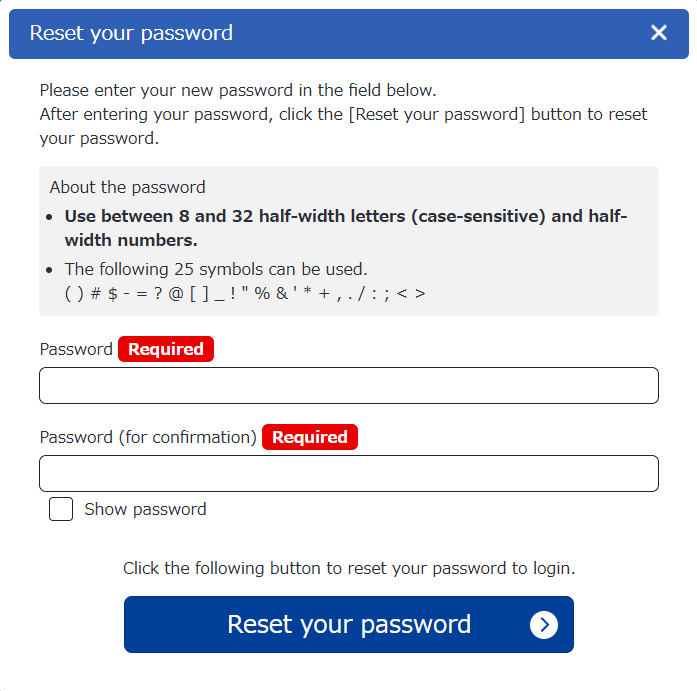Focus the new Password input field

pyautogui.click(x=348, y=386)
